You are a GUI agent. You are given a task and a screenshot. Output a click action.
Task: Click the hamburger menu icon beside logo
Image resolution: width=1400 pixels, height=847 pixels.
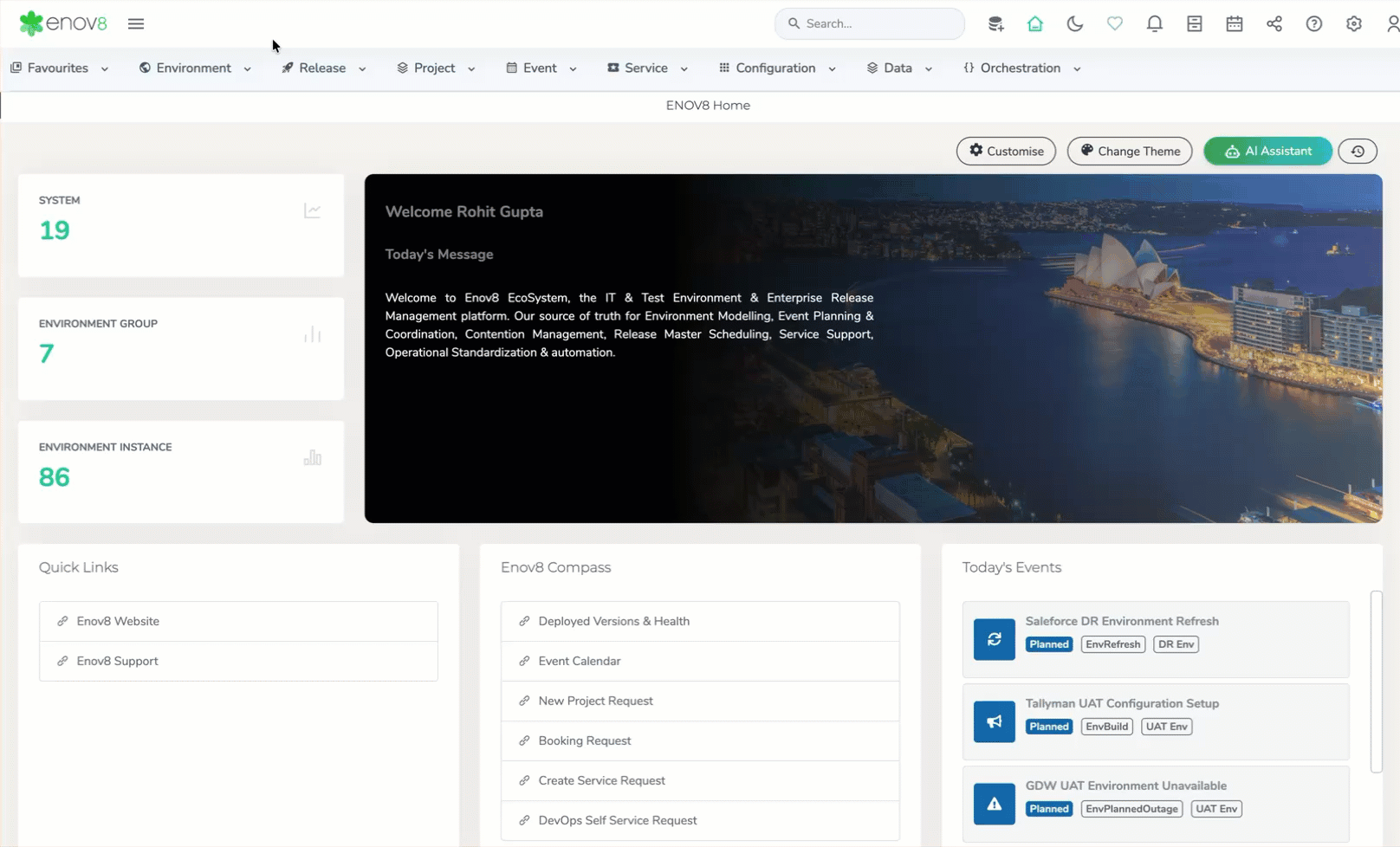click(136, 23)
